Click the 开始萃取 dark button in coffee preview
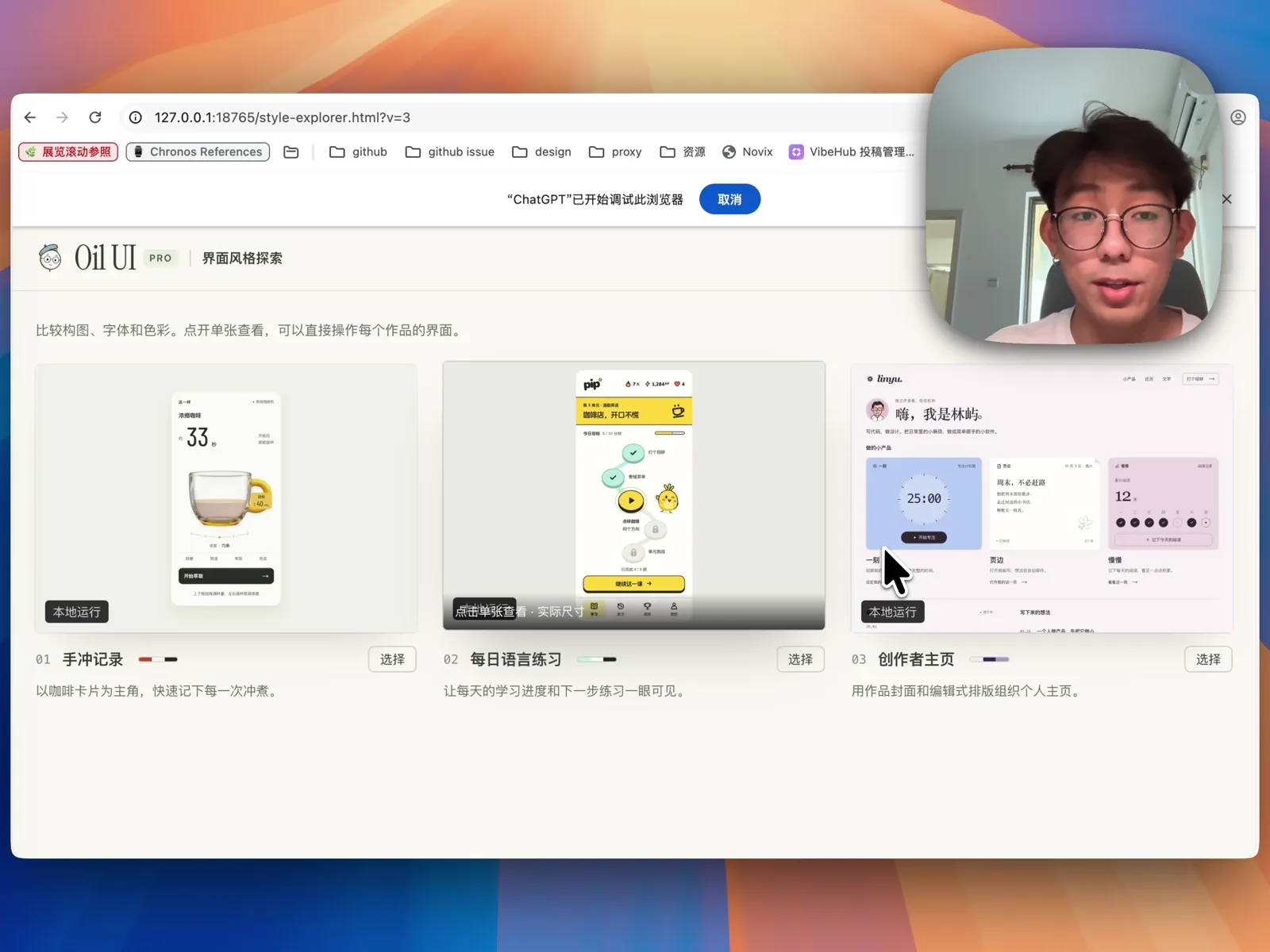1270x952 pixels. pos(226,576)
